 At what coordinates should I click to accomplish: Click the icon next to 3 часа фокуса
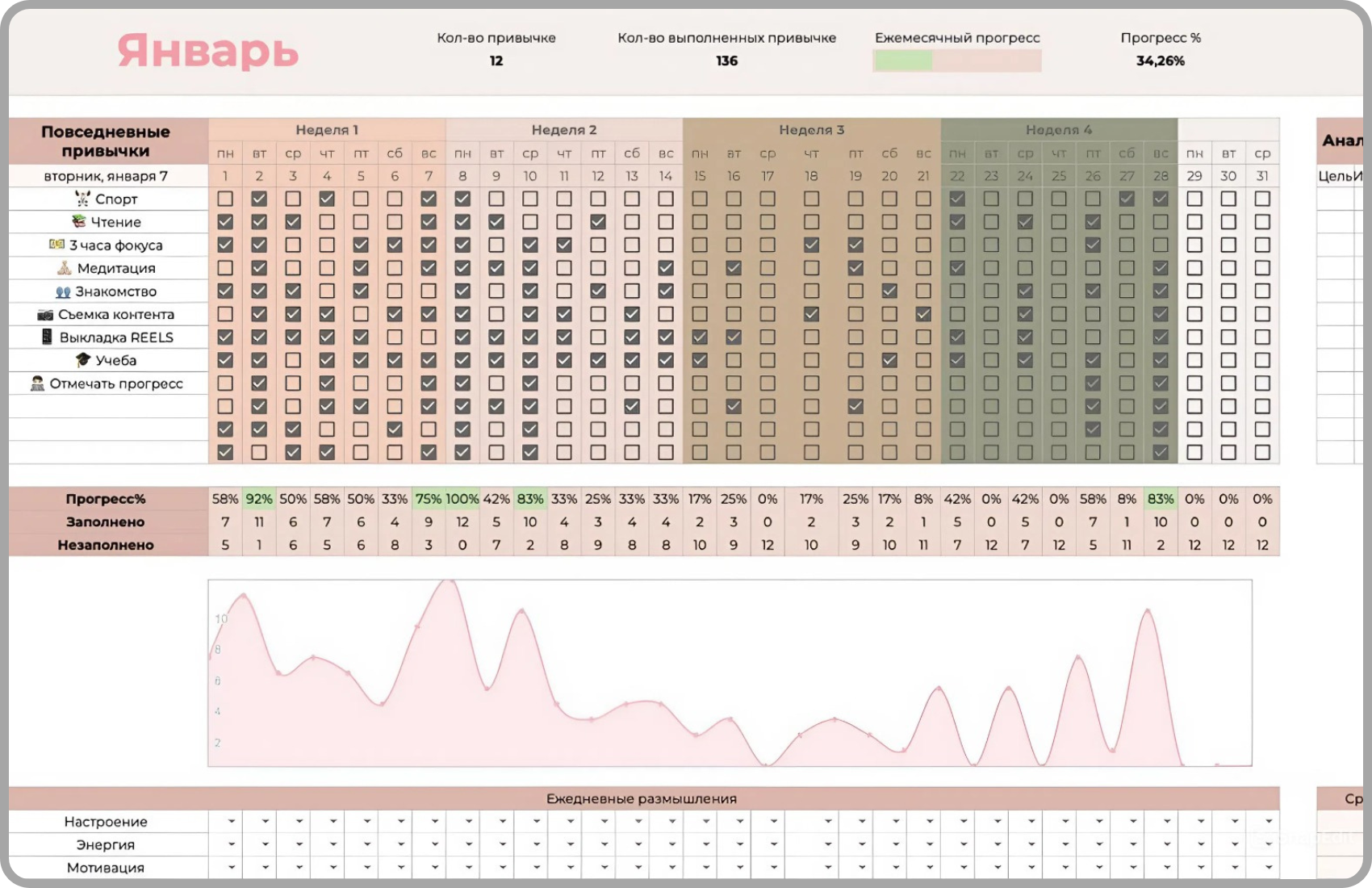(56, 245)
